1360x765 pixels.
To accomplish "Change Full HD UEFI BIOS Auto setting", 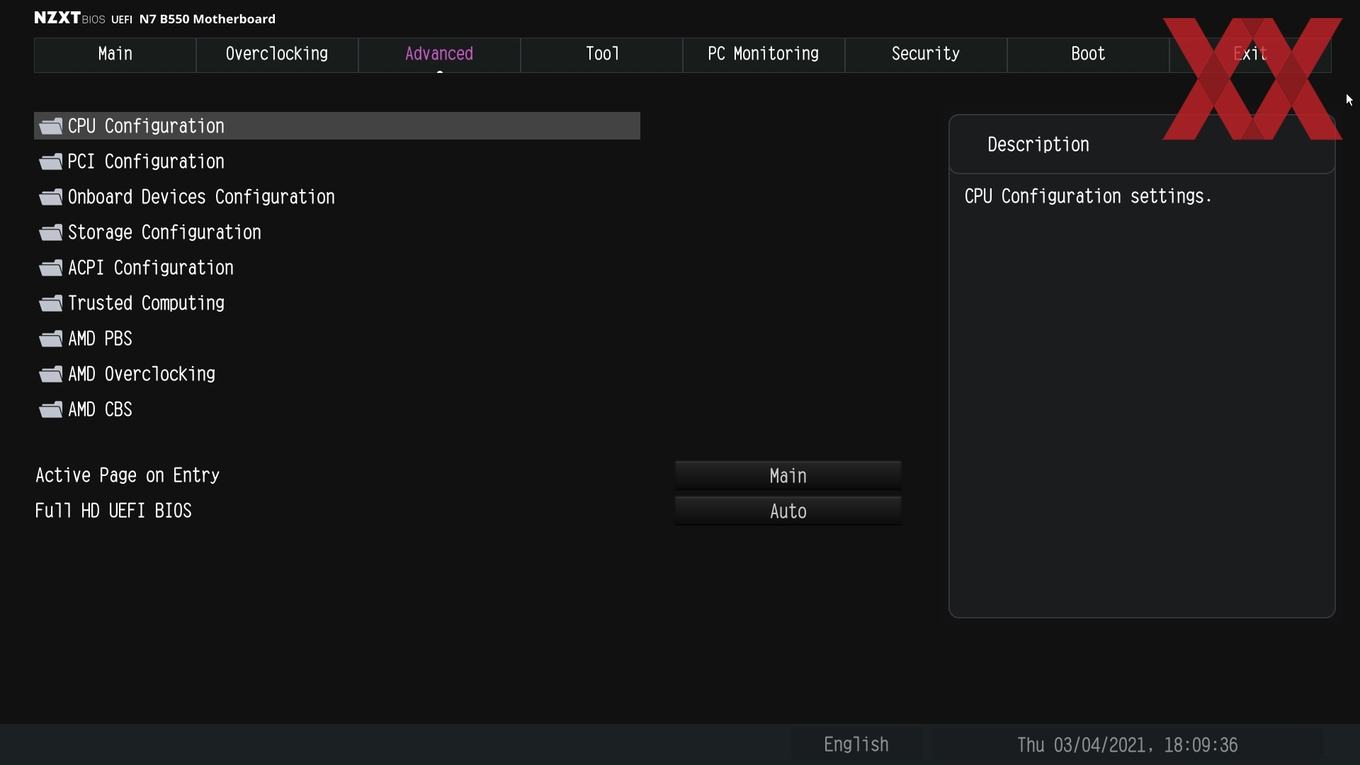I will tap(788, 511).
